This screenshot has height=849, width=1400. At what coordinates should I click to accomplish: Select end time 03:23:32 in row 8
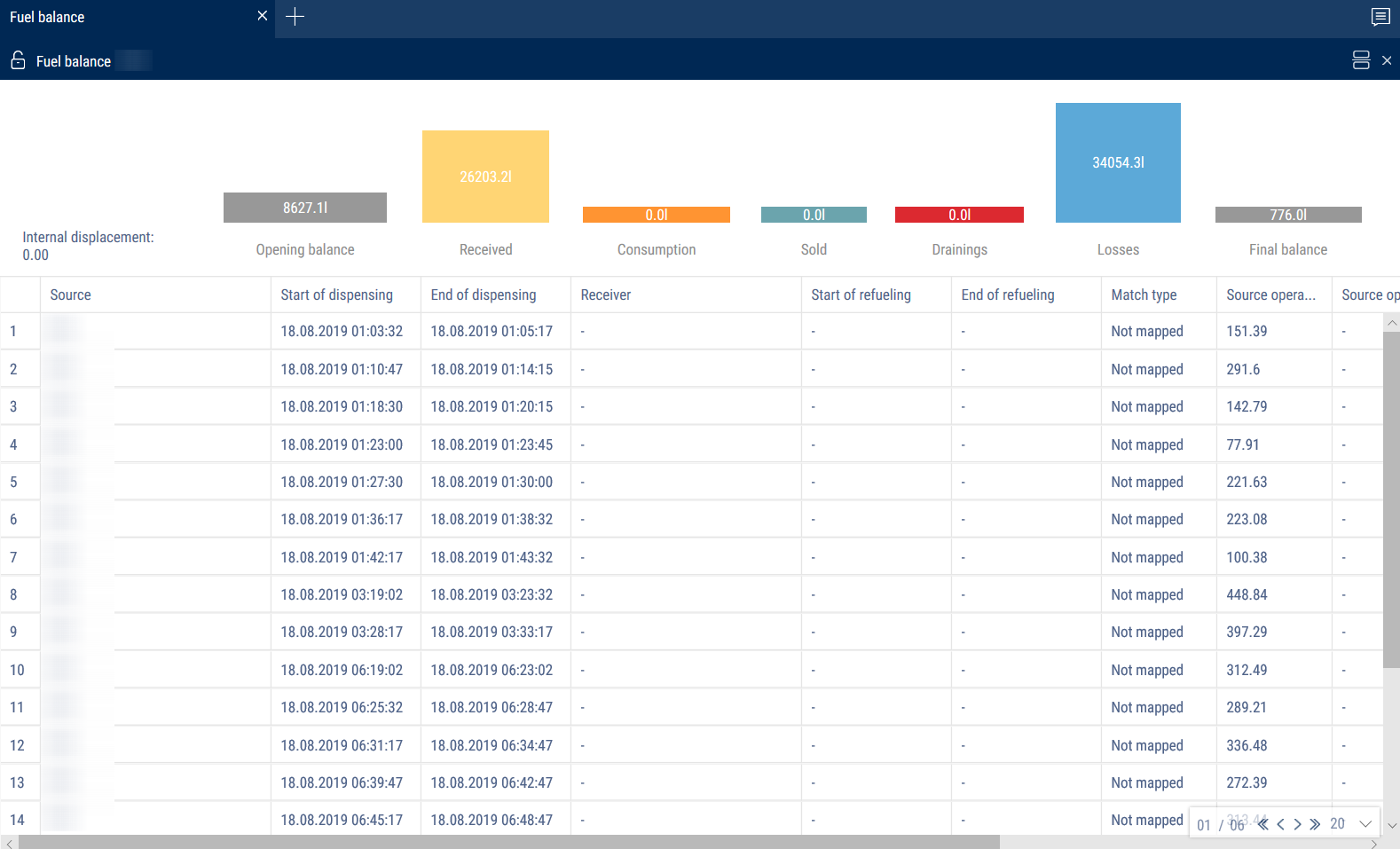pos(492,594)
